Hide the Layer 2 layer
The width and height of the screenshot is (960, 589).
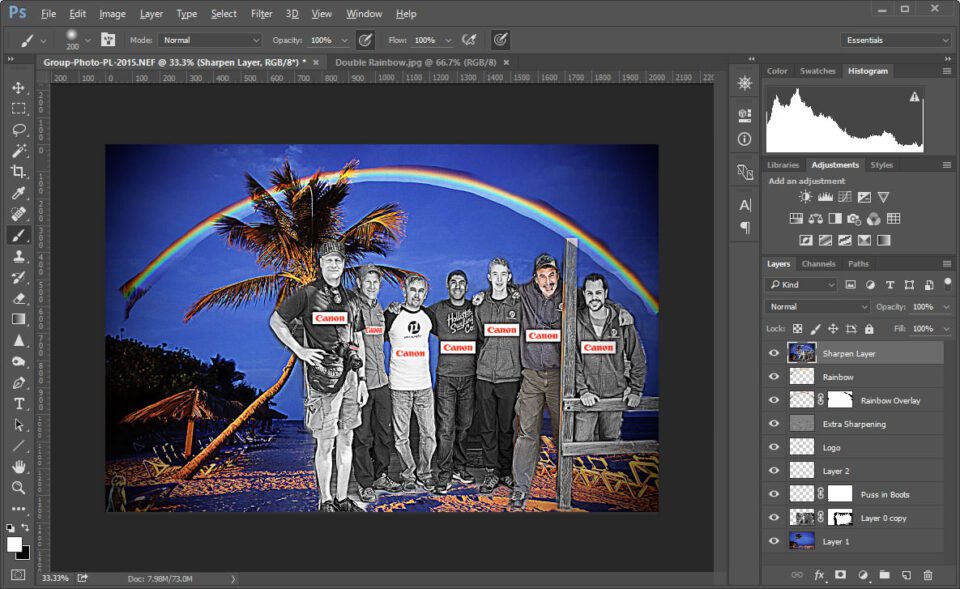[x=774, y=471]
